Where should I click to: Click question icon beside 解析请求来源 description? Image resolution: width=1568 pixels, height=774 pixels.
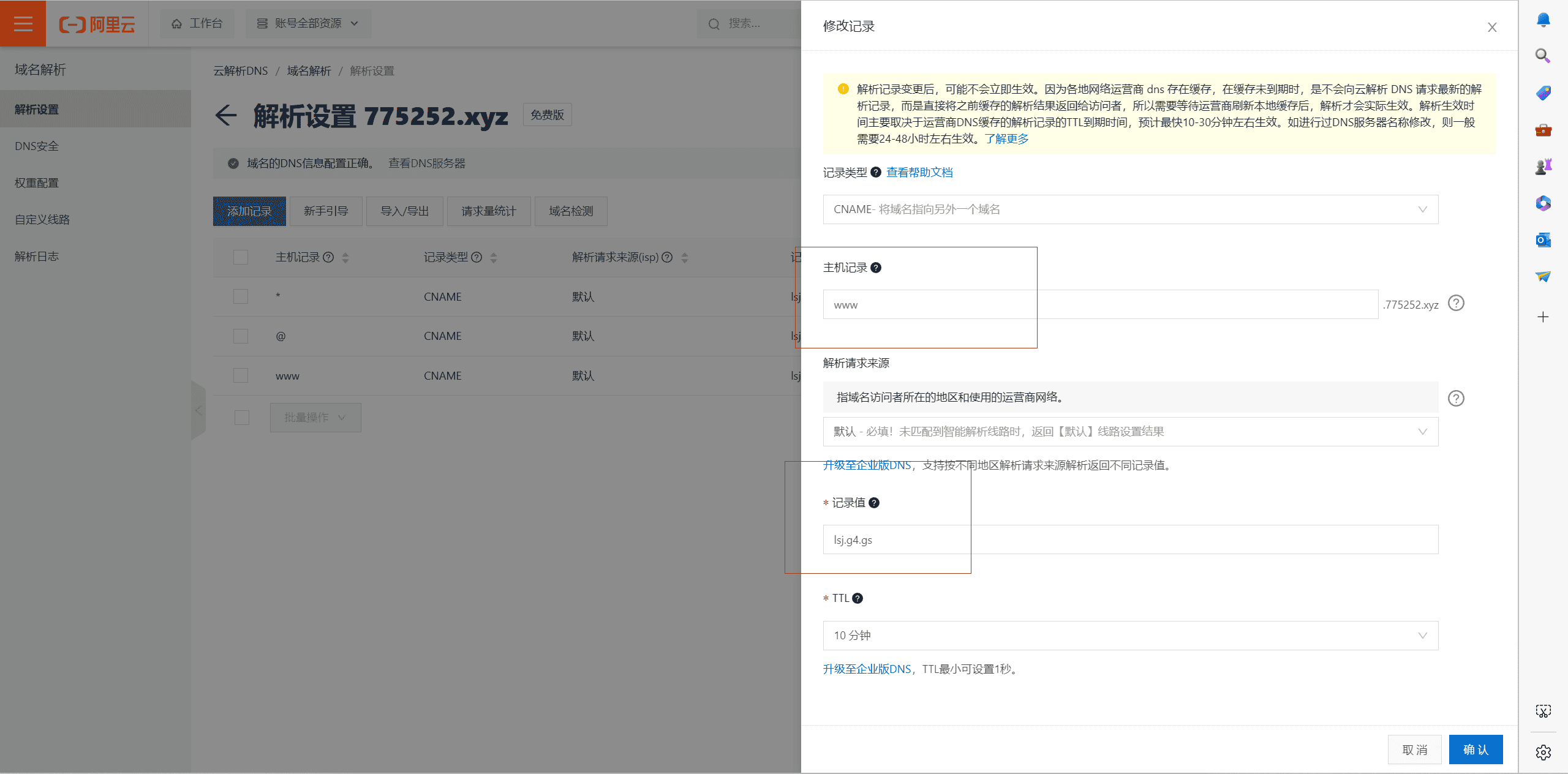point(1456,398)
